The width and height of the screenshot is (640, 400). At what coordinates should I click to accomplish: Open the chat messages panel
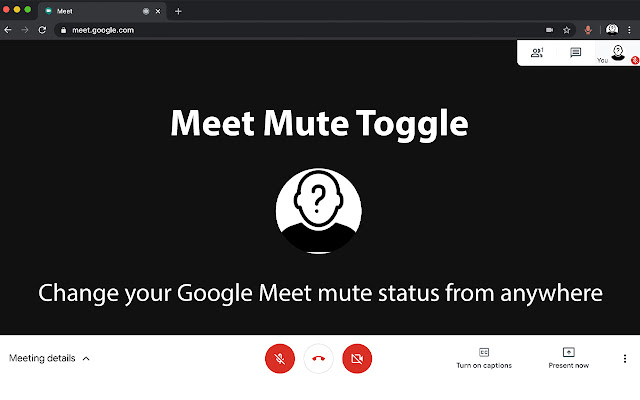[x=576, y=52]
